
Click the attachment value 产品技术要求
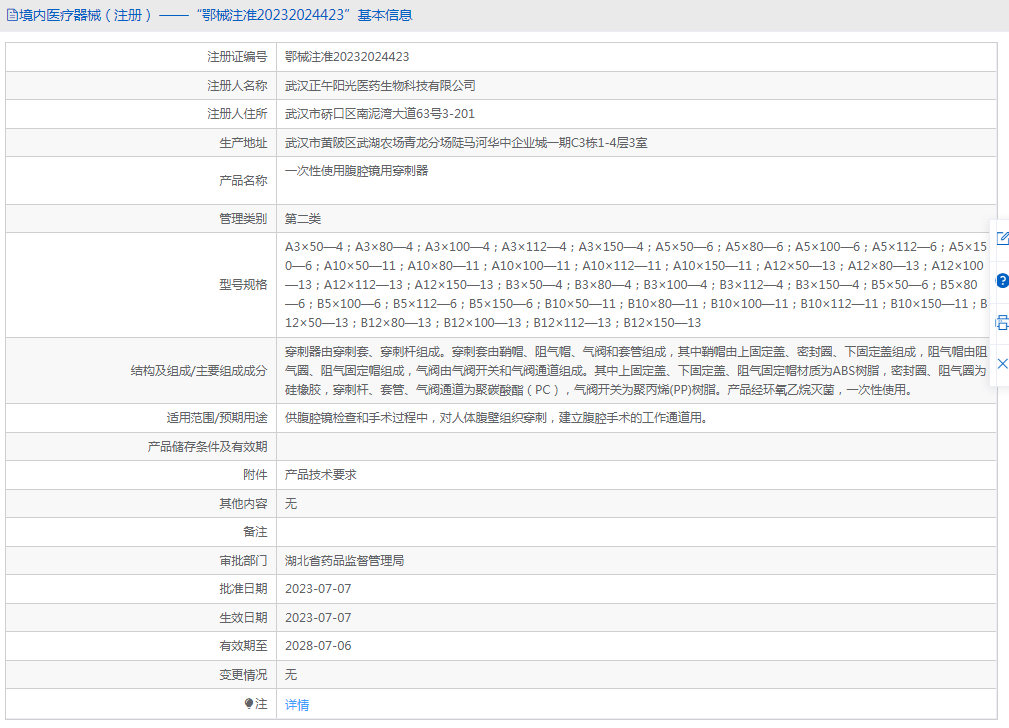pyautogui.click(x=320, y=474)
